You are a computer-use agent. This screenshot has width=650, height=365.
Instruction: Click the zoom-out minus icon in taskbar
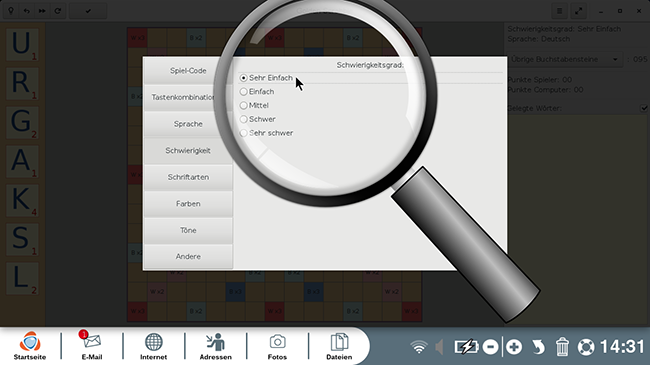tap(490, 347)
